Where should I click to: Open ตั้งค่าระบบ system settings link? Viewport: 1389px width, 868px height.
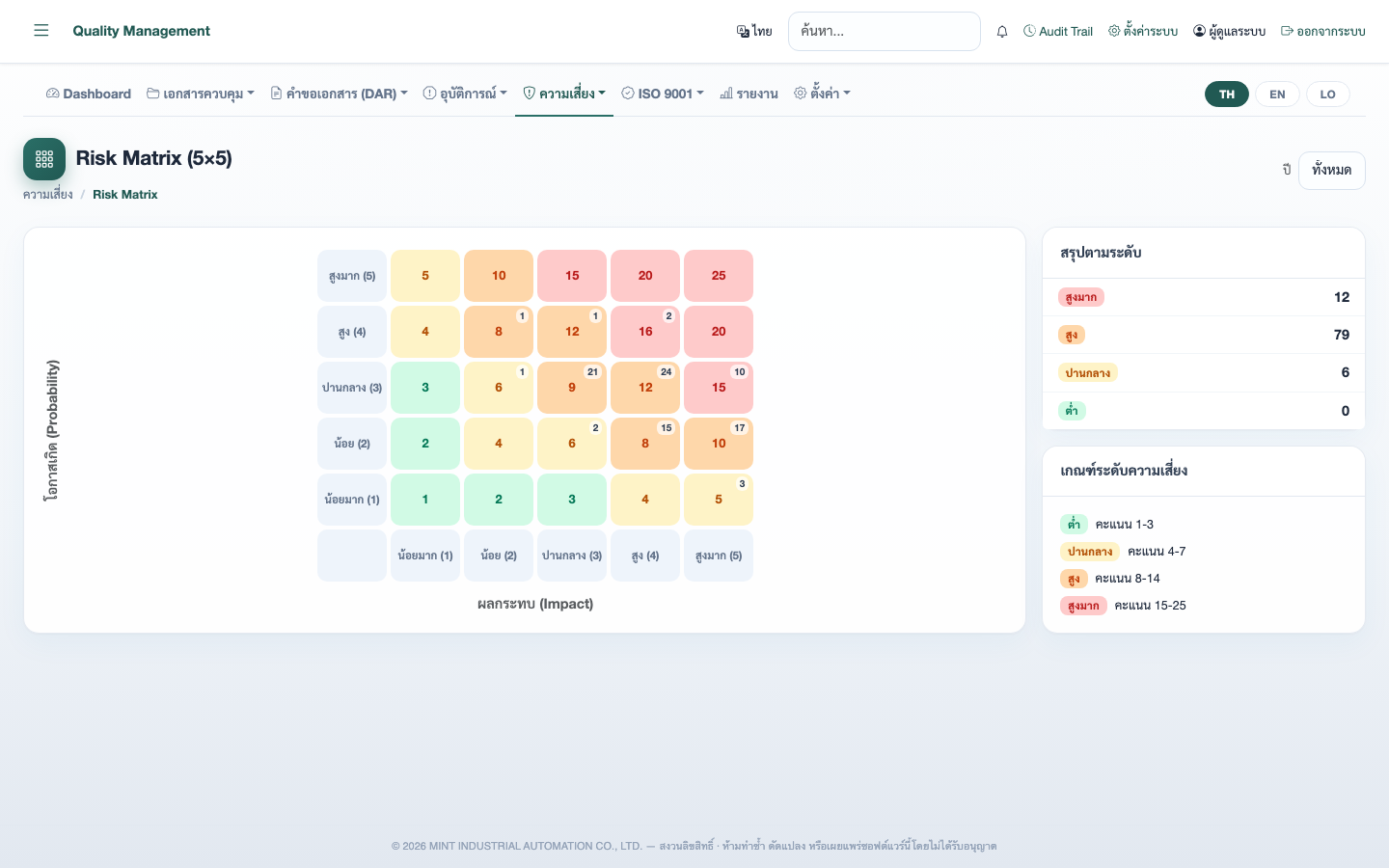1143,31
